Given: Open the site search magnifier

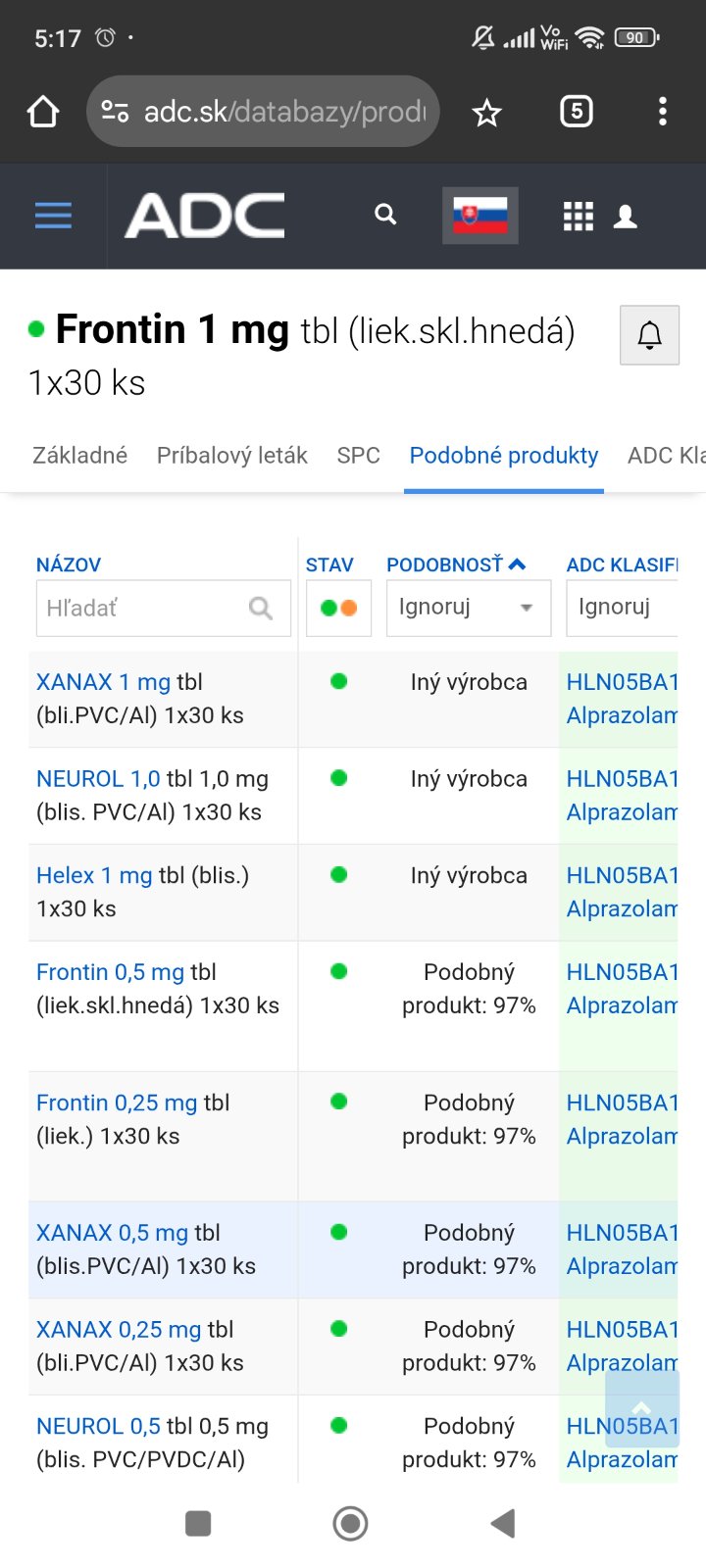Looking at the screenshot, I should [x=385, y=215].
